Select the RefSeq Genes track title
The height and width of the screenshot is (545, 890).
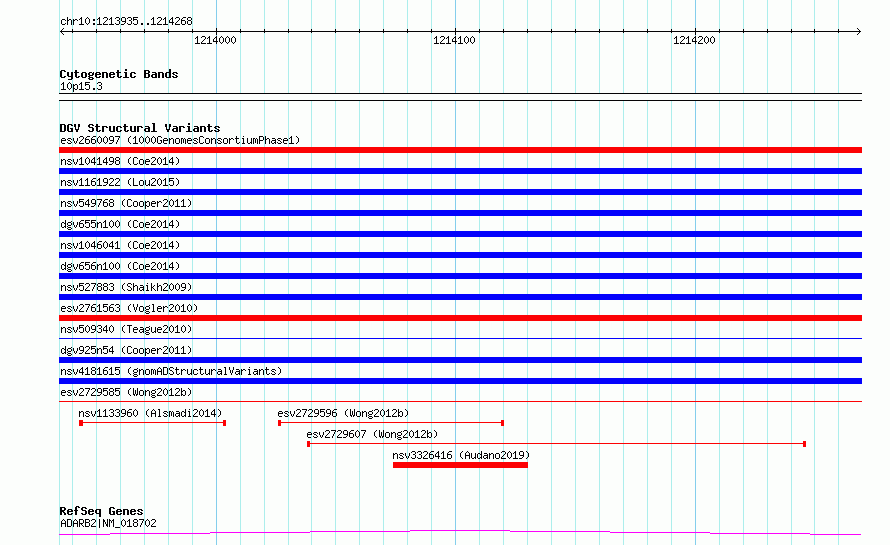(x=101, y=511)
